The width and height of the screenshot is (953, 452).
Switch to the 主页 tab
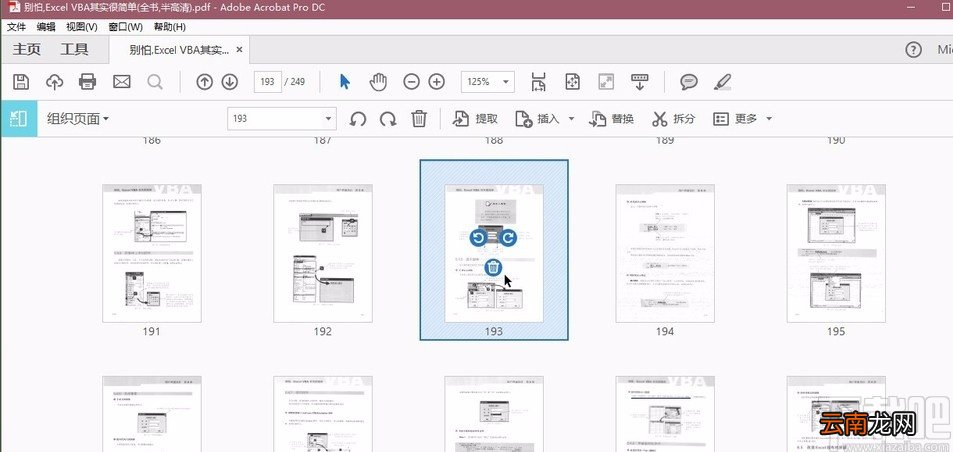27,50
